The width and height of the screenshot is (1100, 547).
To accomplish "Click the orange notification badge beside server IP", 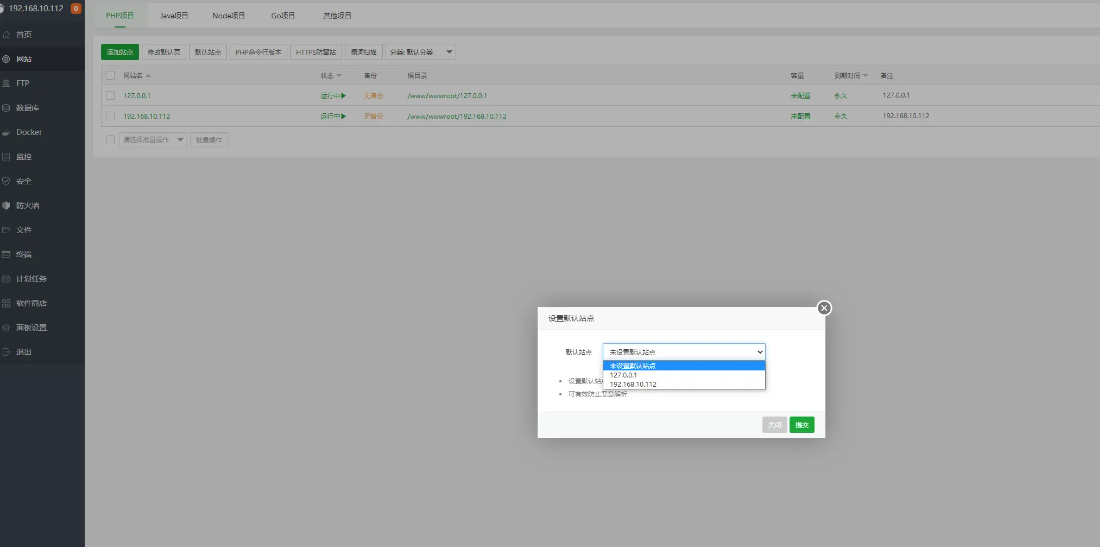I will point(76,8).
